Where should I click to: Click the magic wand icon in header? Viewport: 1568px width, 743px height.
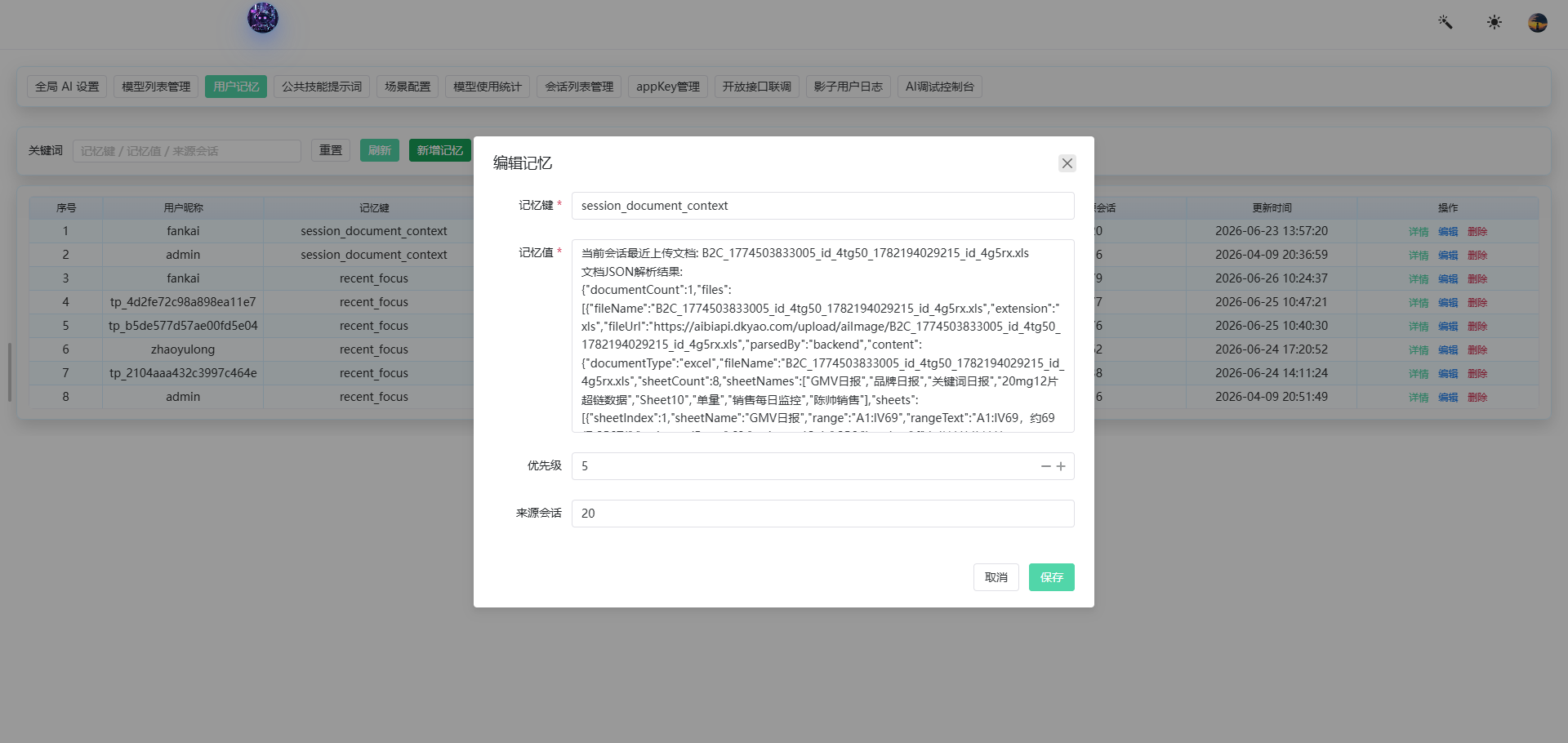[x=1445, y=22]
